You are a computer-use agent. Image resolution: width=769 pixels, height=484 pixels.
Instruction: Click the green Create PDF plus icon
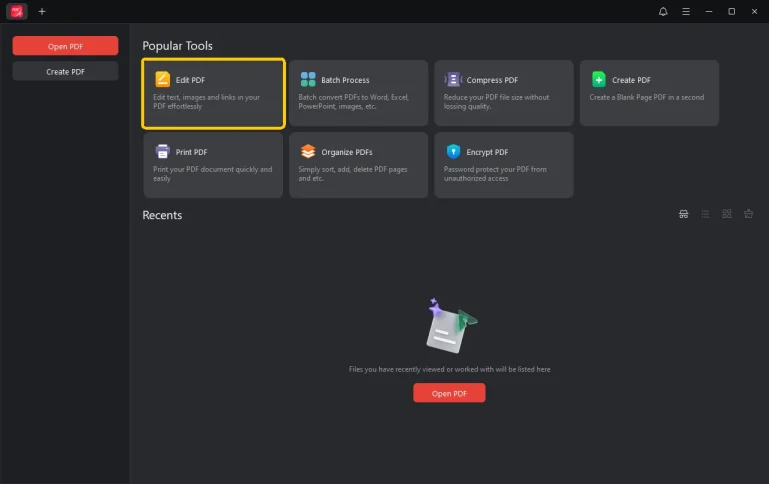pos(598,80)
